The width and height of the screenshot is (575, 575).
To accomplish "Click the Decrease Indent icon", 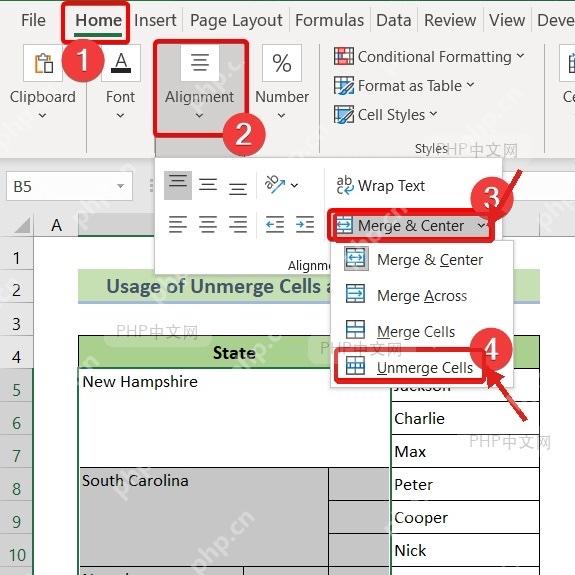I will pyautogui.click(x=275, y=224).
